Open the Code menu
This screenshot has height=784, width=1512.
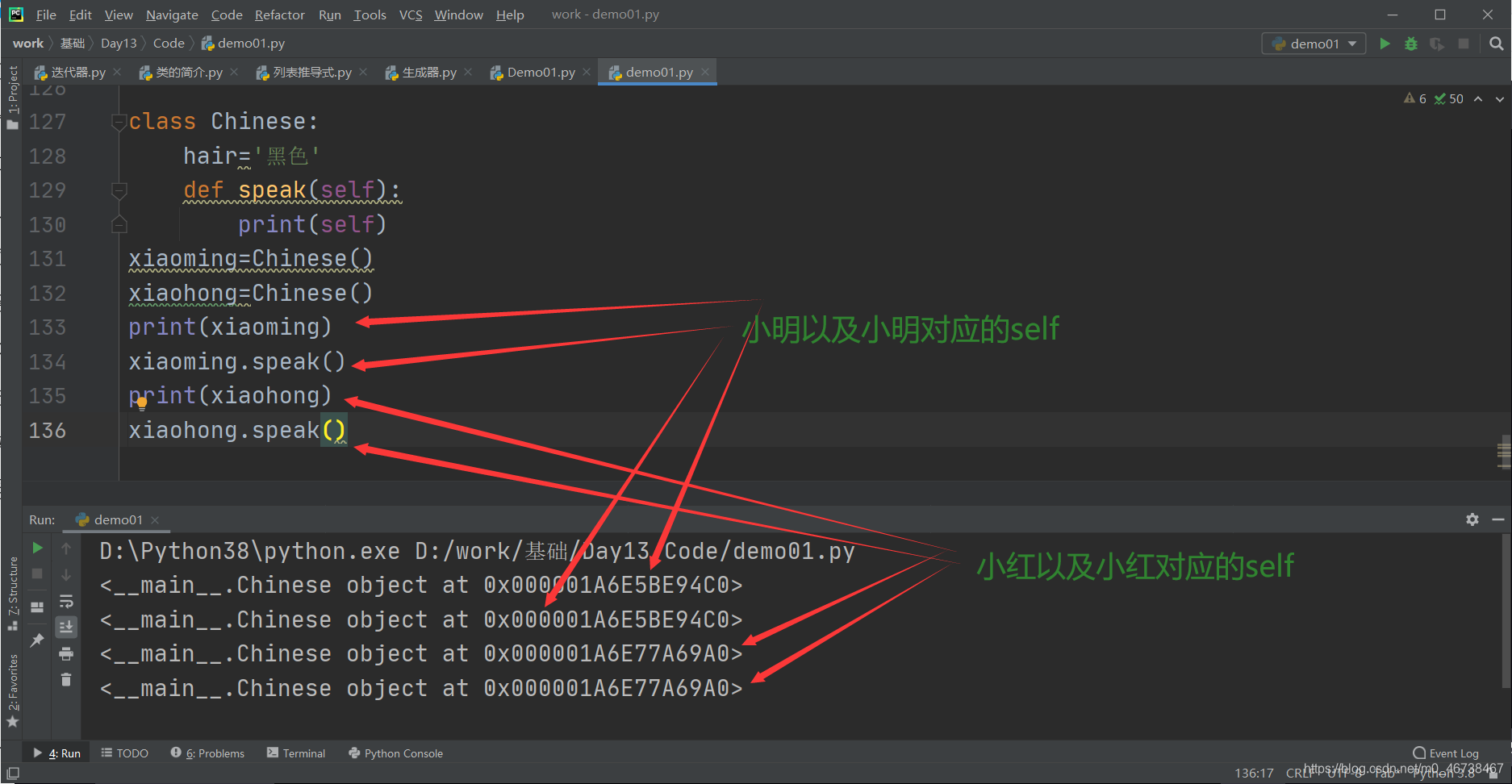(x=227, y=15)
